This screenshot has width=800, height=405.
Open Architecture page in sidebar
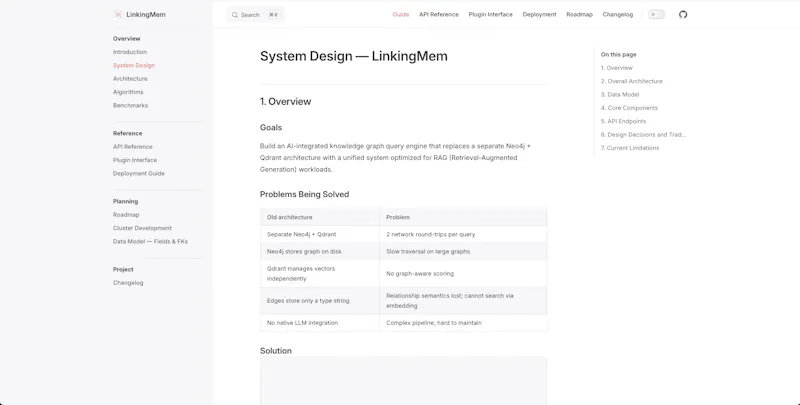(x=130, y=79)
